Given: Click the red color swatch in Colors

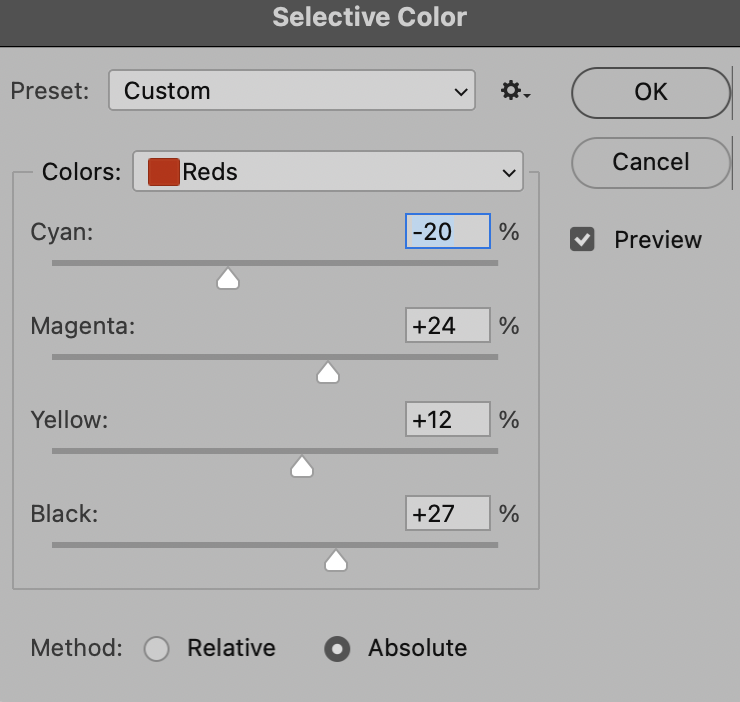Looking at the screenshot, I should pos(163,172).
